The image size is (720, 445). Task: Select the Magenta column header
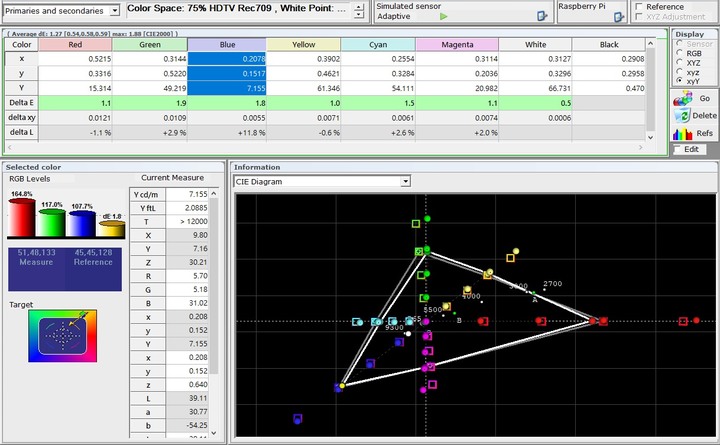tap(457, 45)
